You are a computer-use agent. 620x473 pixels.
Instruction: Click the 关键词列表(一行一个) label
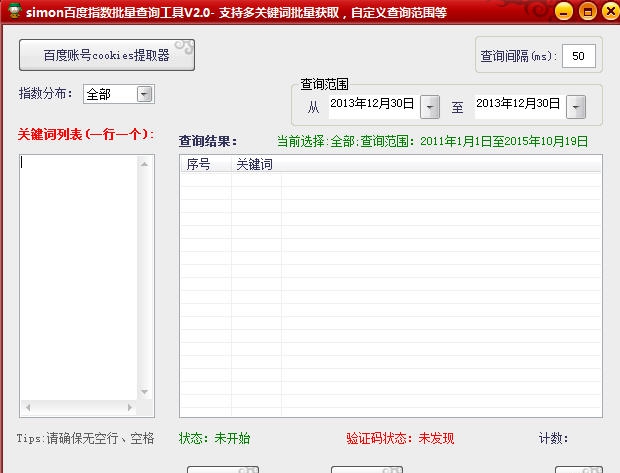pos(86,134)
